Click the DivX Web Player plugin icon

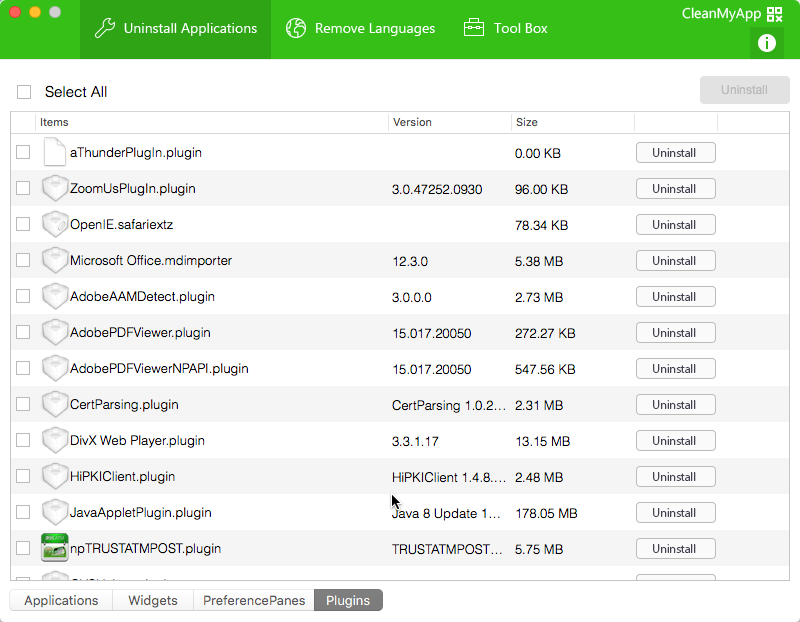coord(54,440)
